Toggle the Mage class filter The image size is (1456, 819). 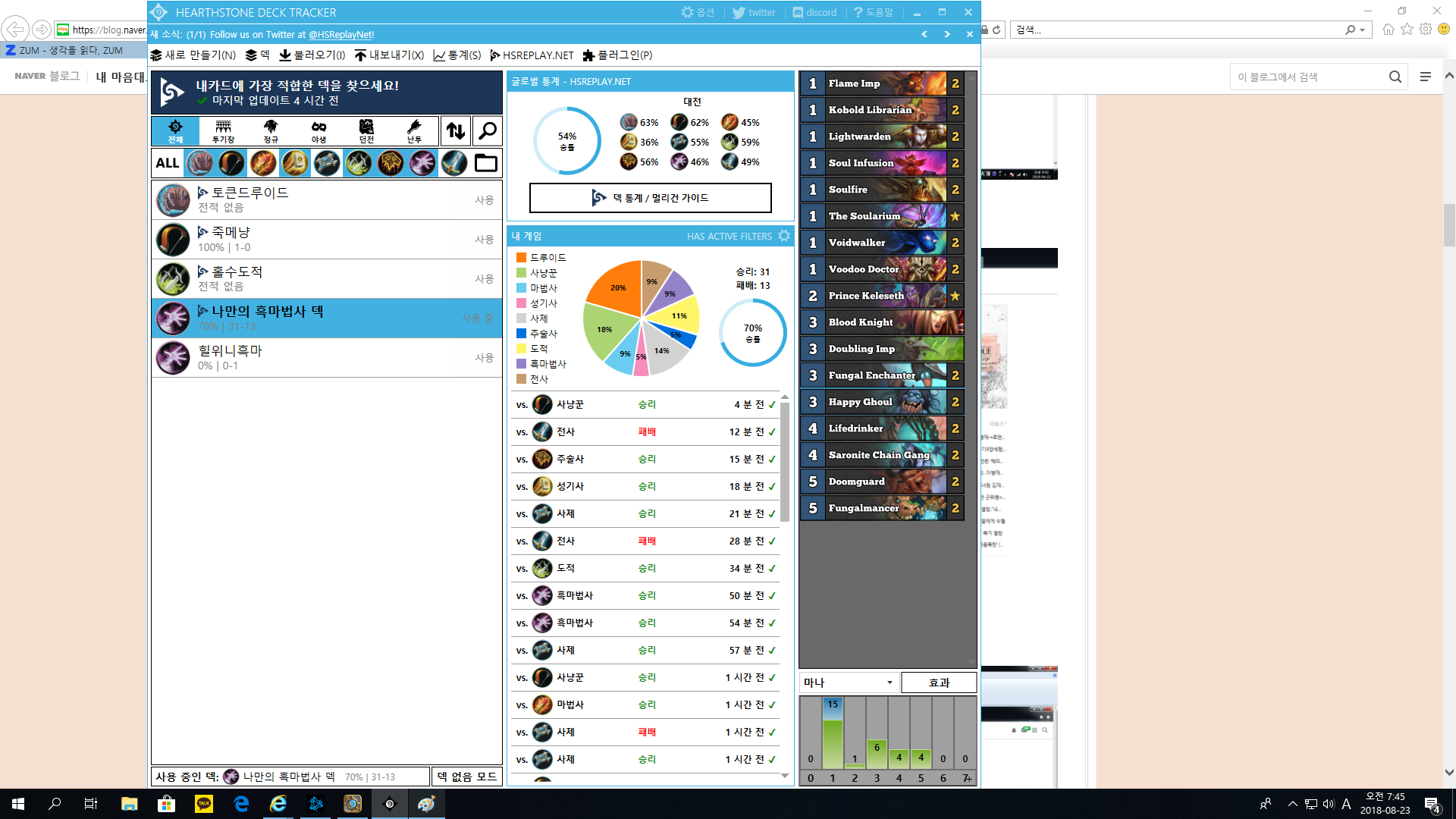[263, 163]
